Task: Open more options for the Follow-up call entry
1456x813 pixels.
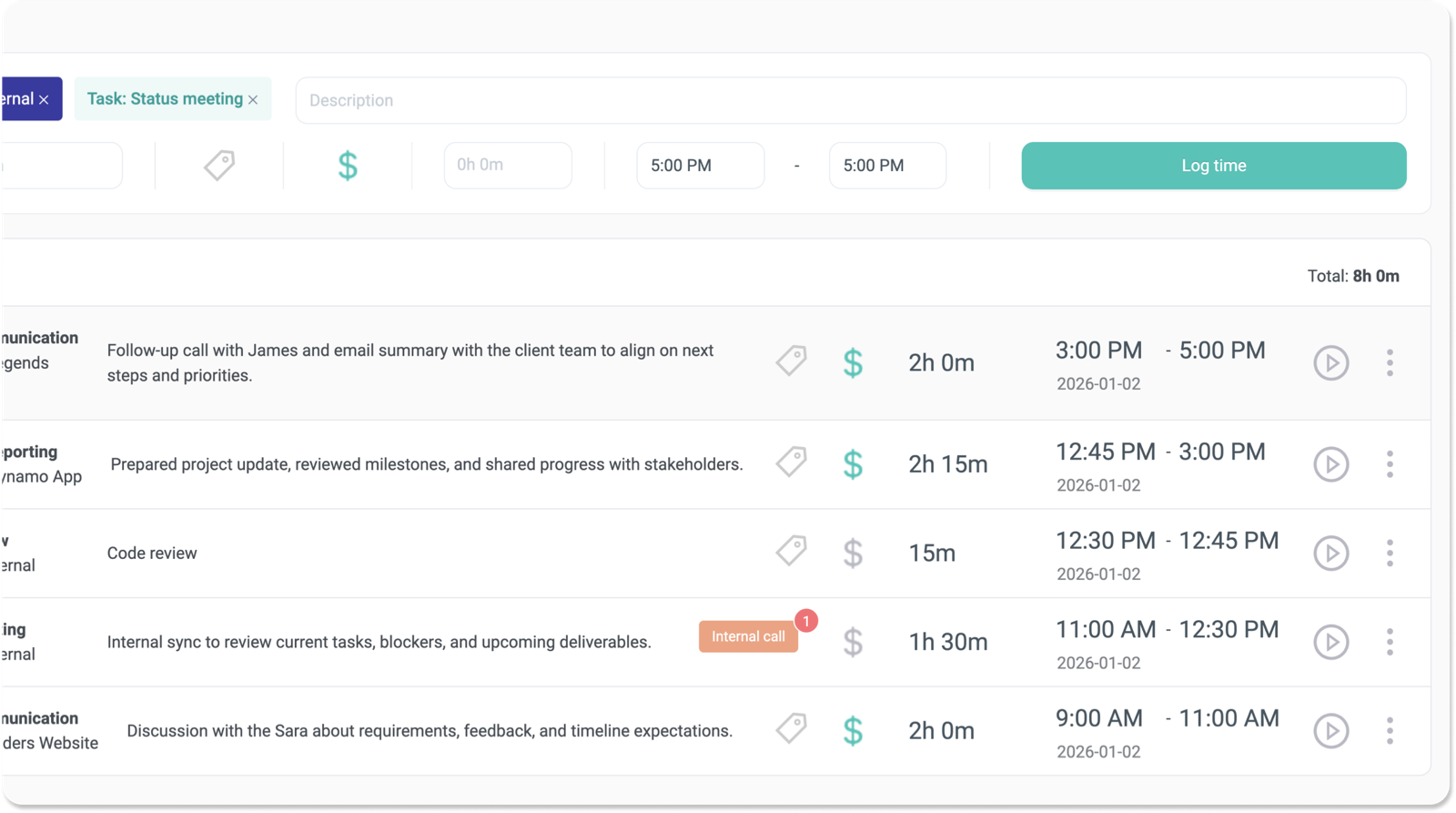Action: tap(1390, 362)
